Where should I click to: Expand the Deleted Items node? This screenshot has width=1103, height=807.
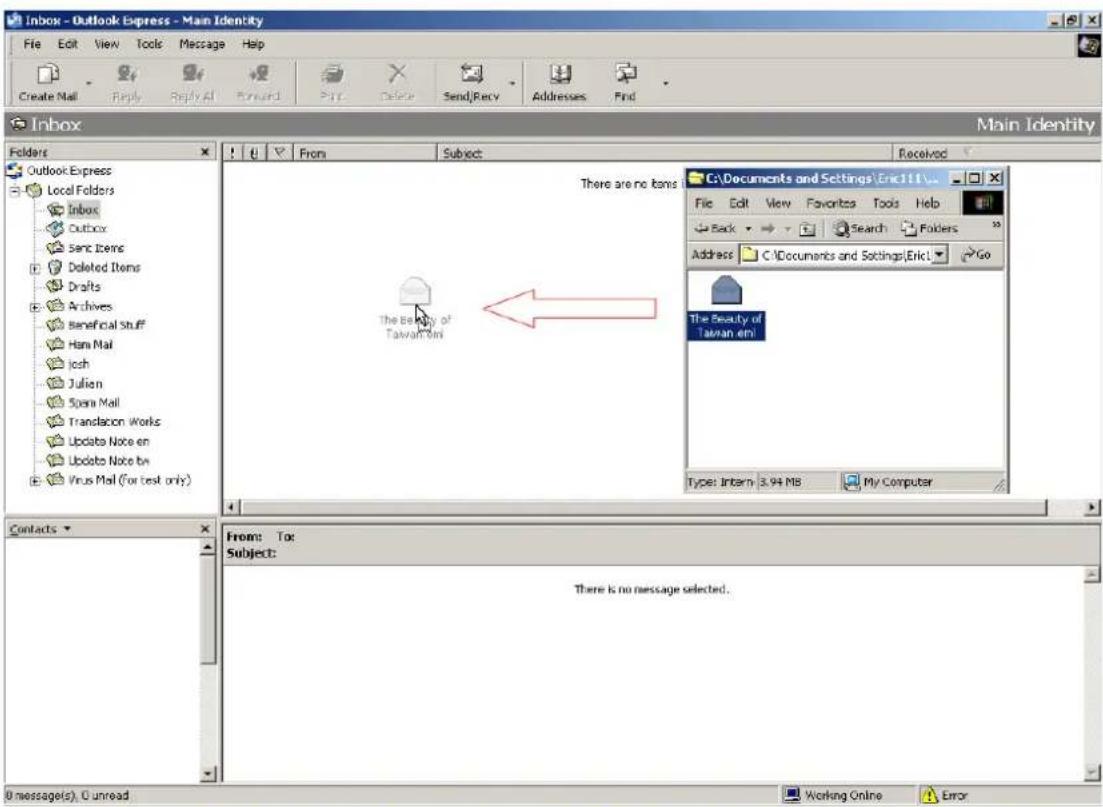point(34,268)
